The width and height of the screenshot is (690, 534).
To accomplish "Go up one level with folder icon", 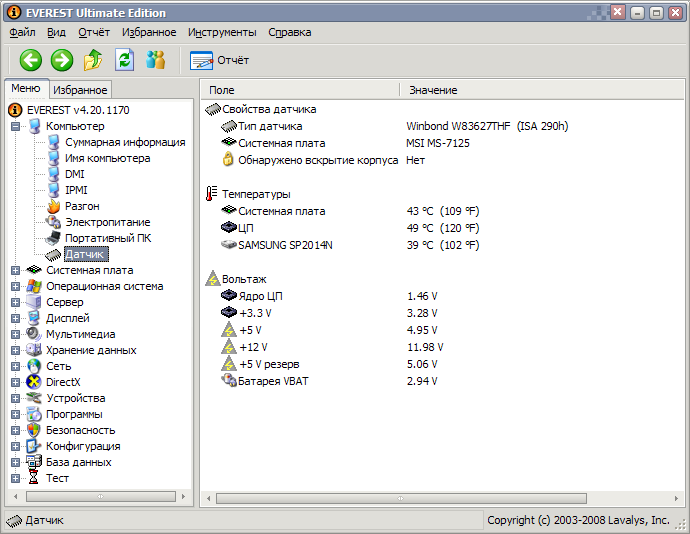I will pyautogui.click(x=93, y=60).
